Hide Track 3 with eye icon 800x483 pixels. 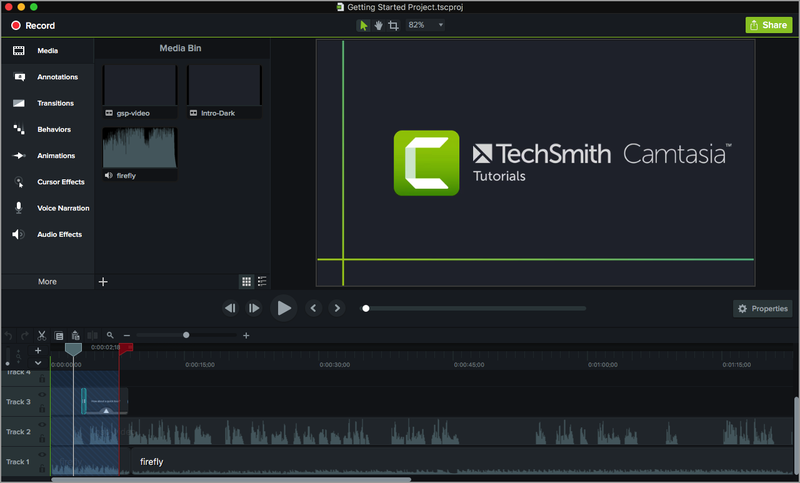click(42, 395)
